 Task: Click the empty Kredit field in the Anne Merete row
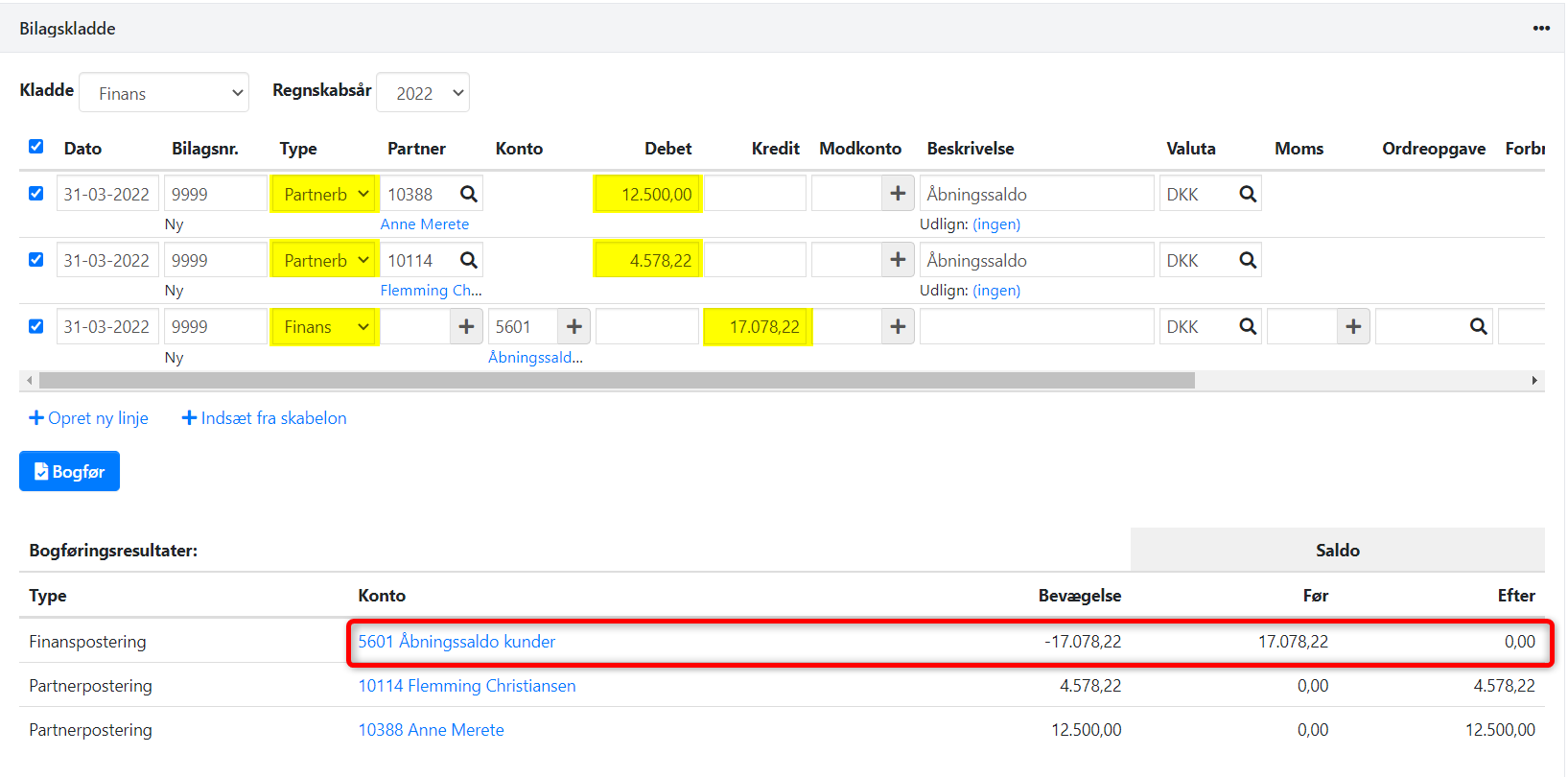(x=755, y=194)
